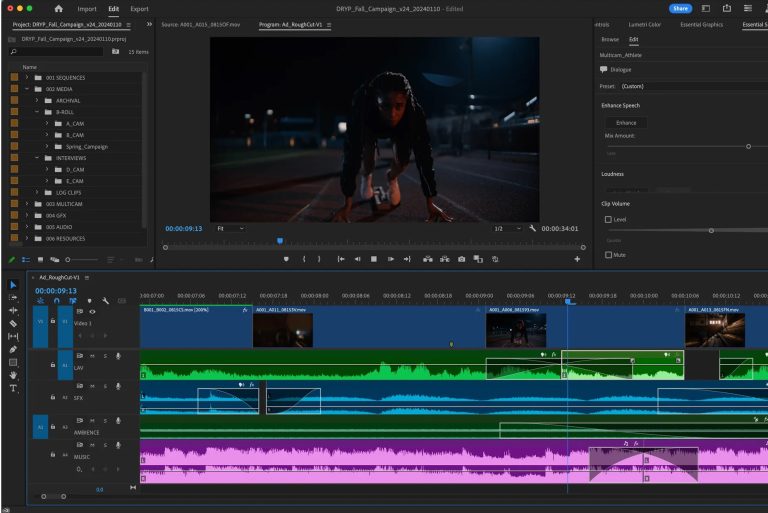768x513 pixels.
Task: Click the Lift button
Action: 428,259
